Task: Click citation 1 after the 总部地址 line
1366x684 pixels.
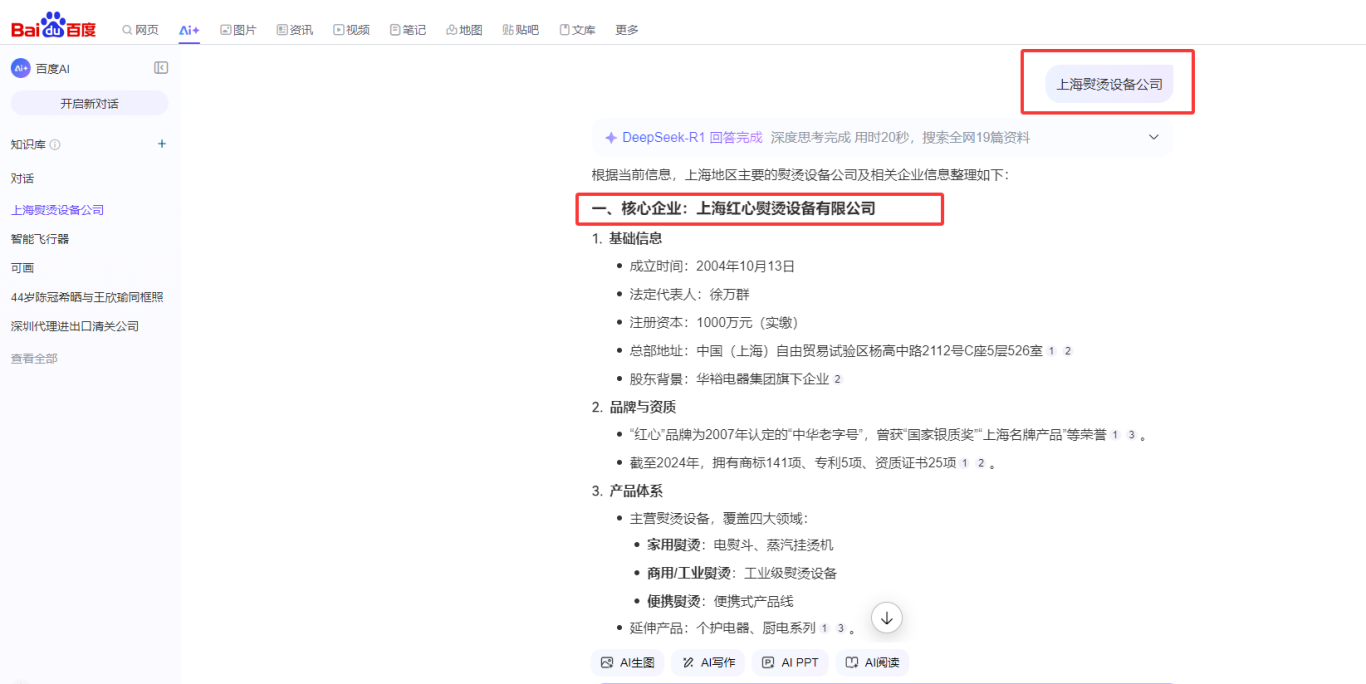Action: click(1050, 351)
